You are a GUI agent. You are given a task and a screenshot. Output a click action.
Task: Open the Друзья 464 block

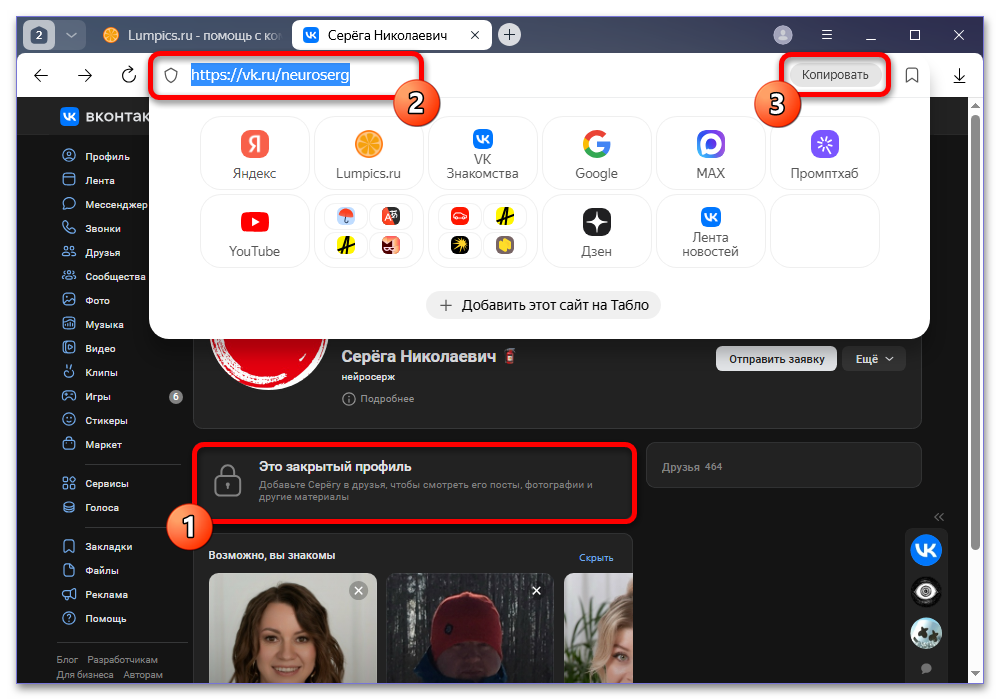784,466
